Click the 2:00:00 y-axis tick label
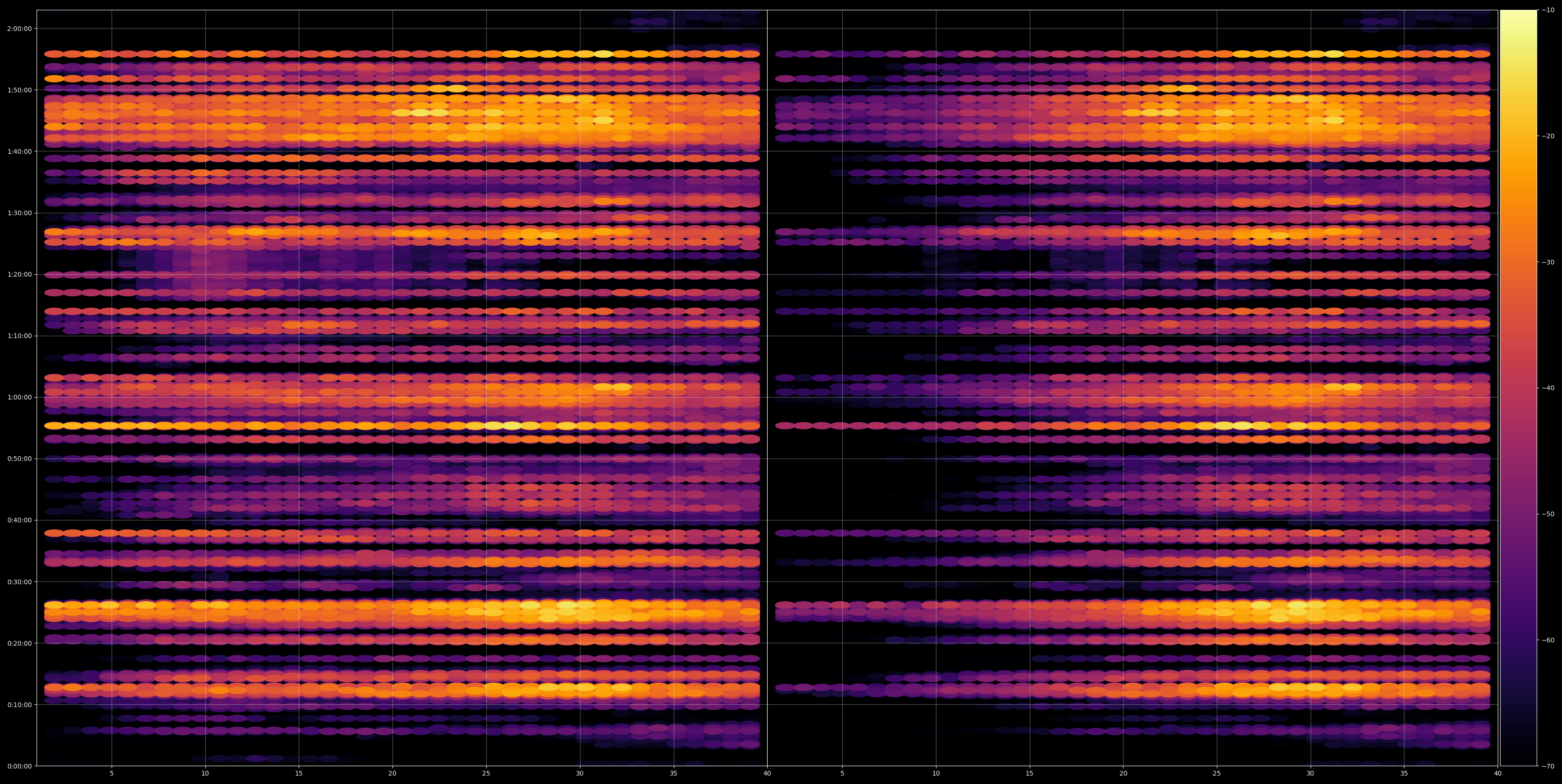The image size is (1562, 784). point(20,29)
